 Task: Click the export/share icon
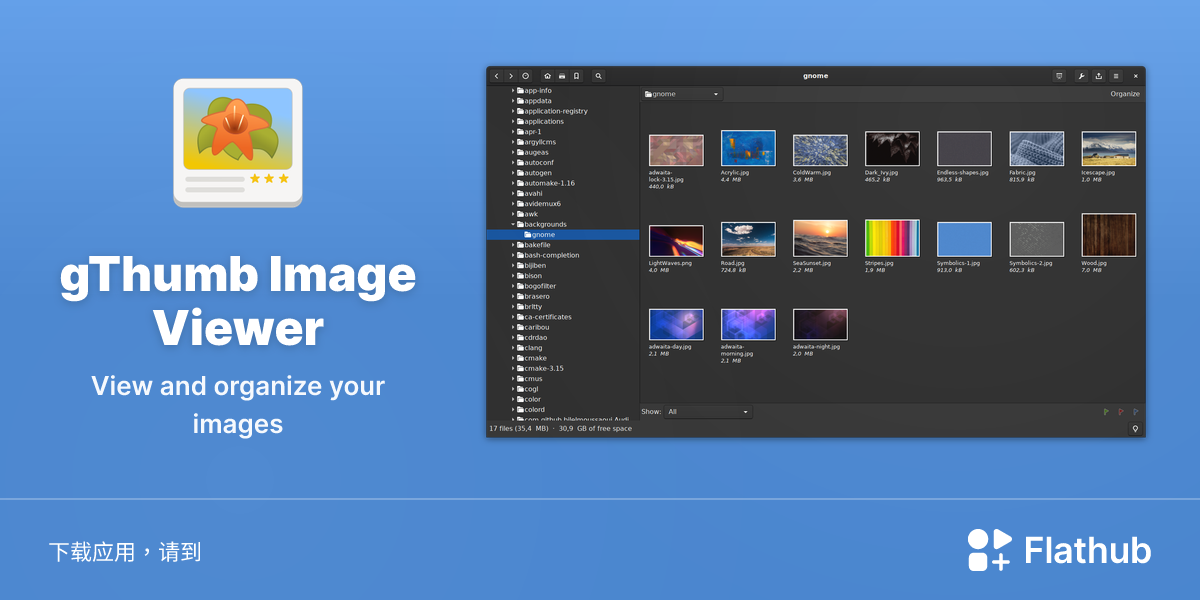[x=1098, y=76]
